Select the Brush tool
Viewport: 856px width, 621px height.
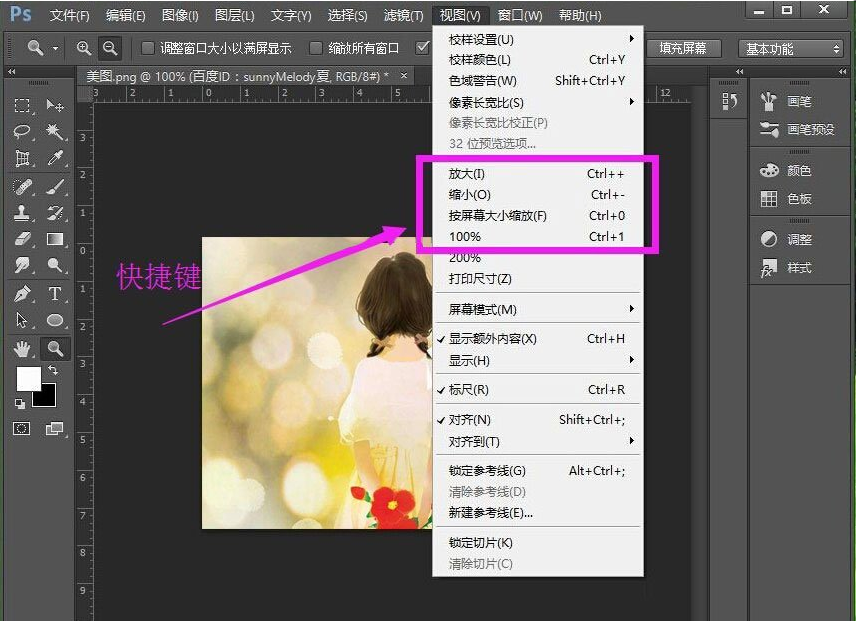point(55,187)
